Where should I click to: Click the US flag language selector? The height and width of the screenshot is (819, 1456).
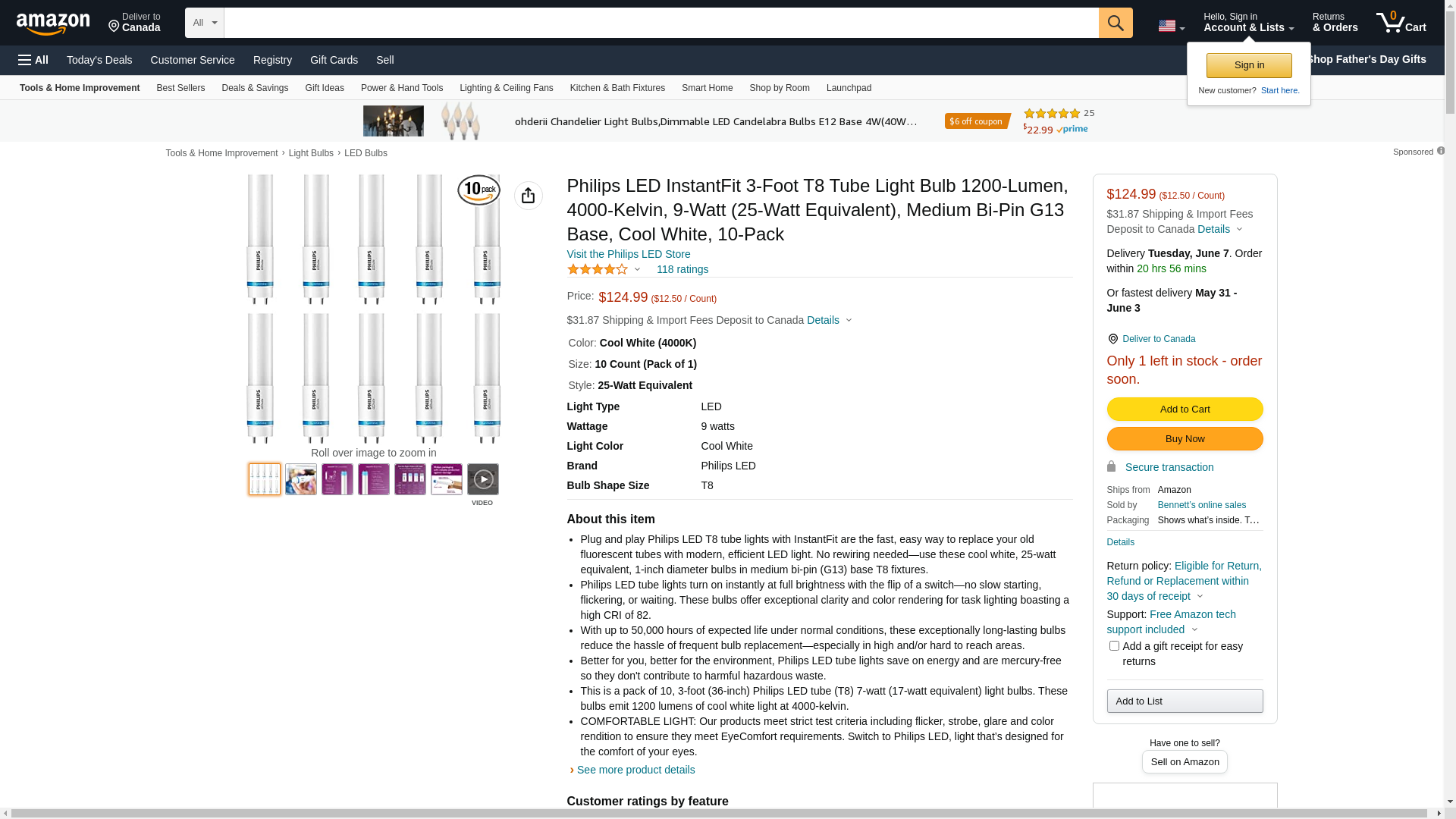(x=1170, y=26)
